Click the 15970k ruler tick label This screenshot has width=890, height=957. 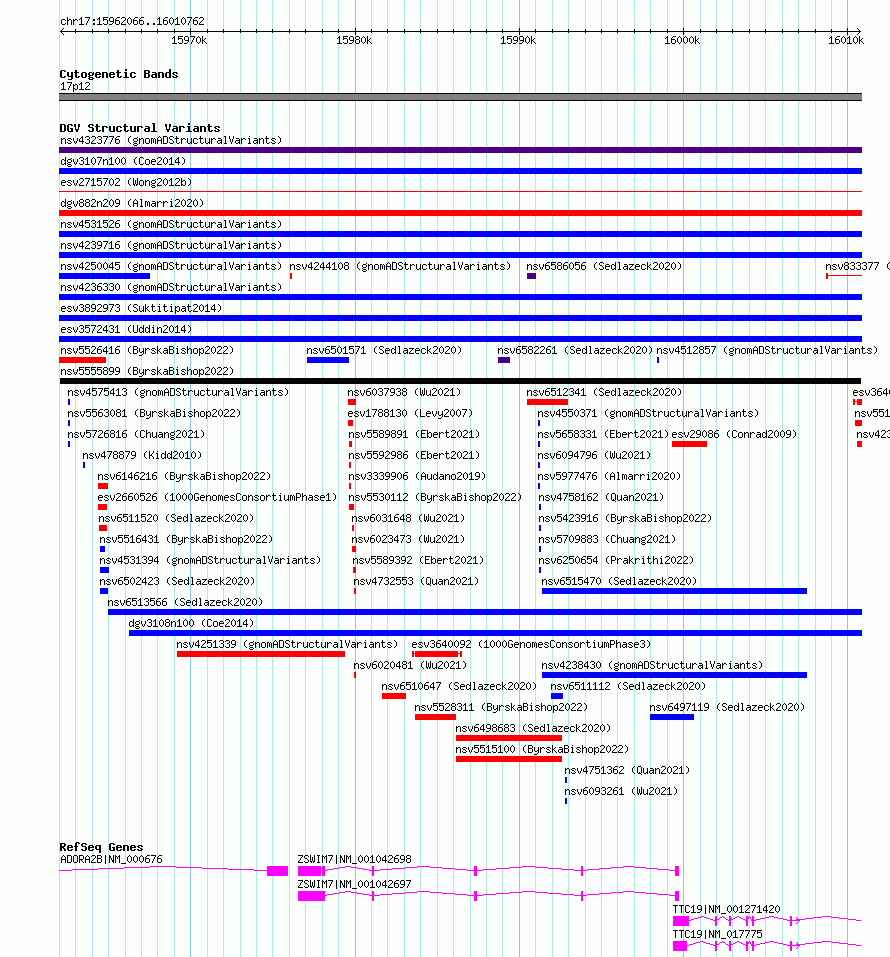[x=189, y=40]
